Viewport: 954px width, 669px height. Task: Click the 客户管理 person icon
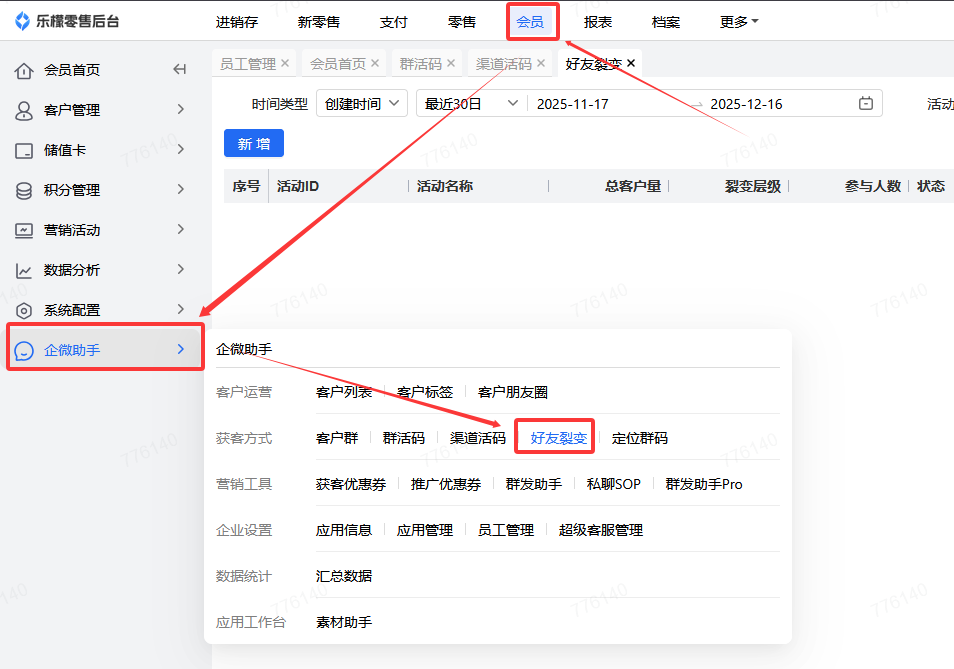(24, 111)
